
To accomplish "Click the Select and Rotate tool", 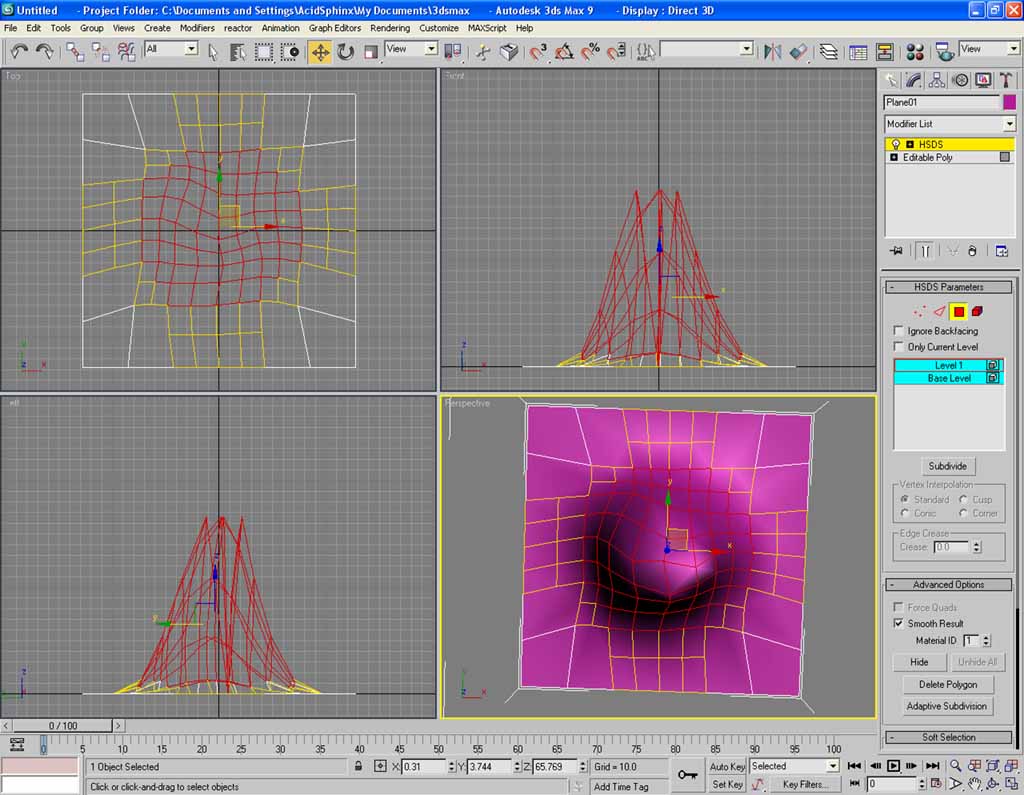I will click(x=345, y=51).
